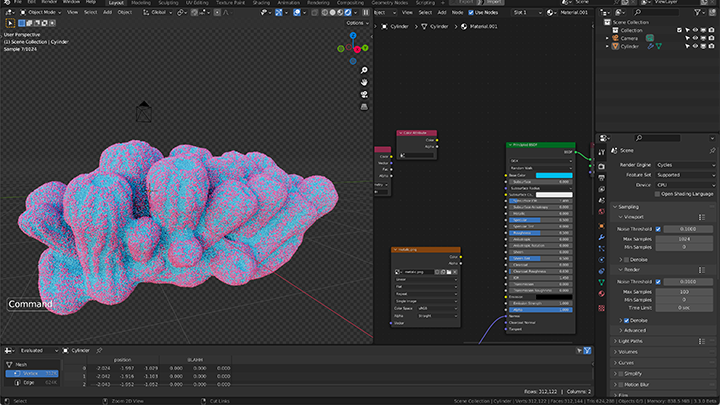Hide Cylinder in viewport eye icon
Screen dimensions: 720x405
pos(695,46)
